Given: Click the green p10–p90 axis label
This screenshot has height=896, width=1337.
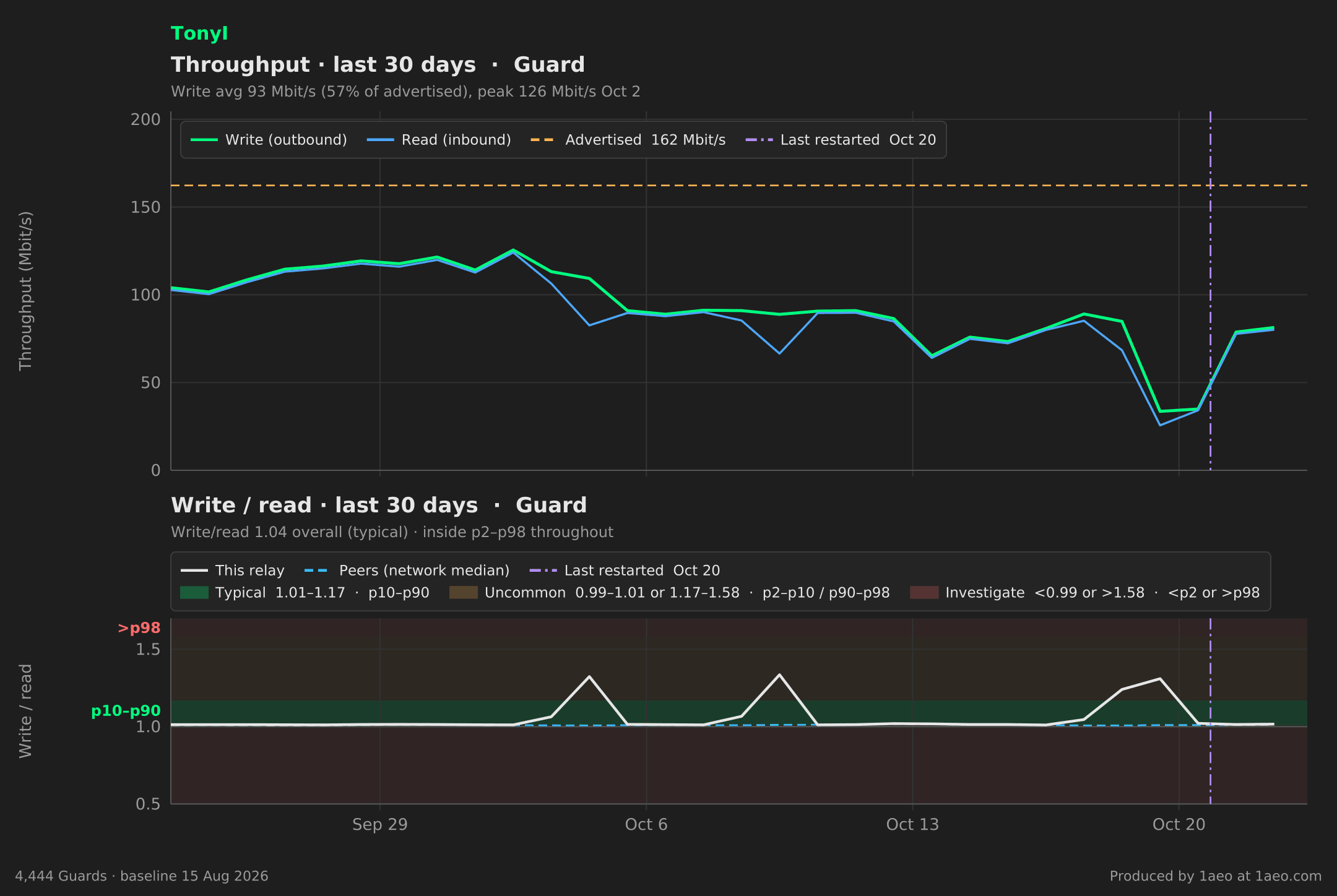Looking at the screenshot, I should point(126,711).
